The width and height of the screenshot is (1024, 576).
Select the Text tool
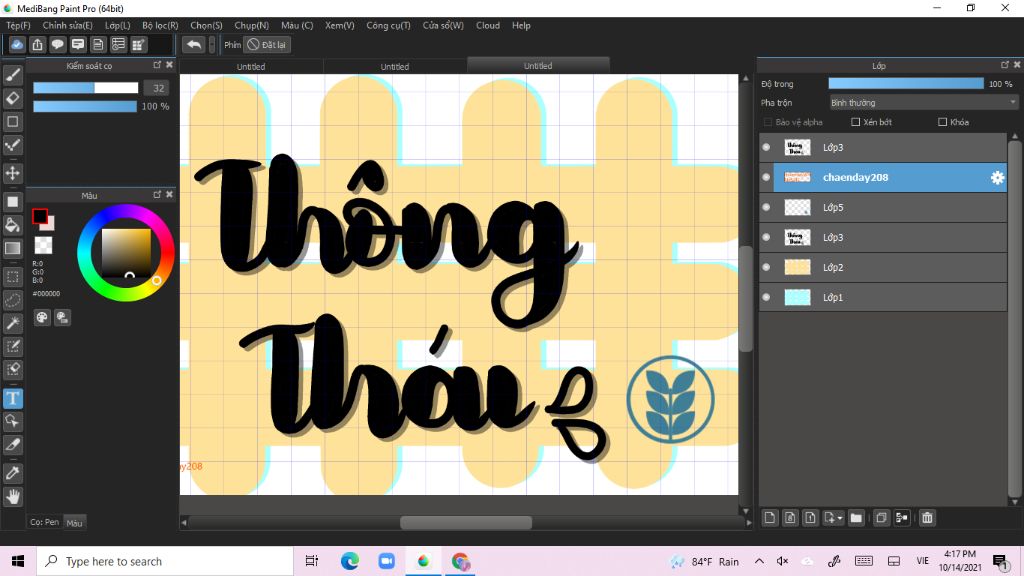pyautogui.click(x=12, y=398)
